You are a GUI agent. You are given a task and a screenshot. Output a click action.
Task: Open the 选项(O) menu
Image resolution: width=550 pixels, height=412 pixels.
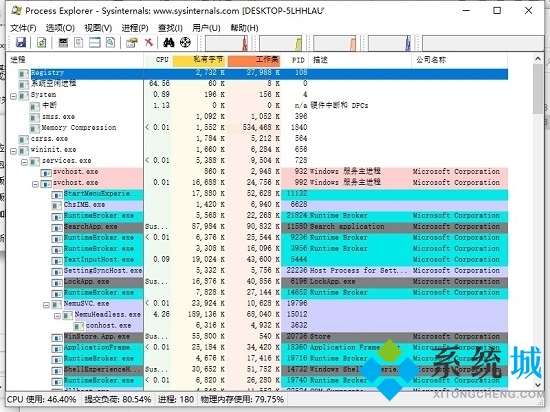(x=60, y=28)
